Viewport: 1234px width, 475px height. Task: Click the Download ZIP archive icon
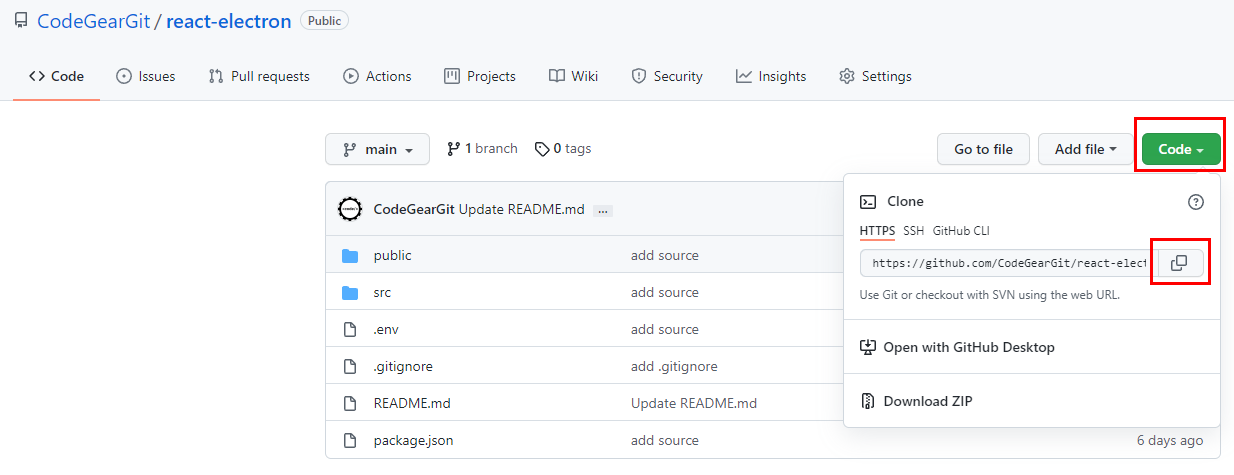tap(868, 401)
